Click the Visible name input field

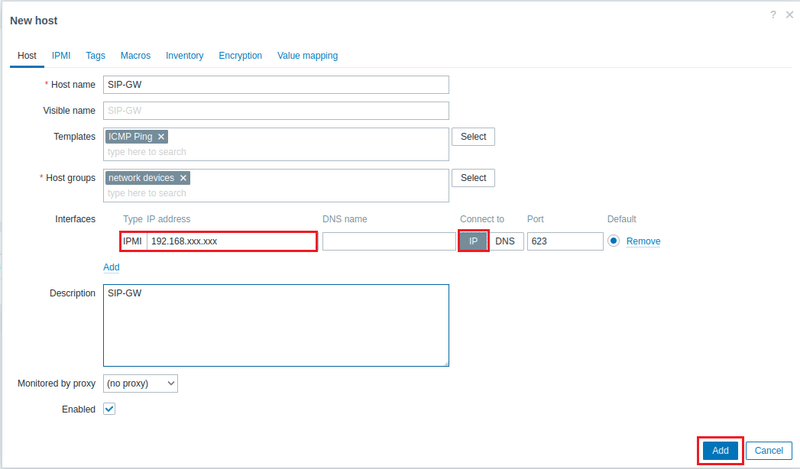tap(276, 111)
